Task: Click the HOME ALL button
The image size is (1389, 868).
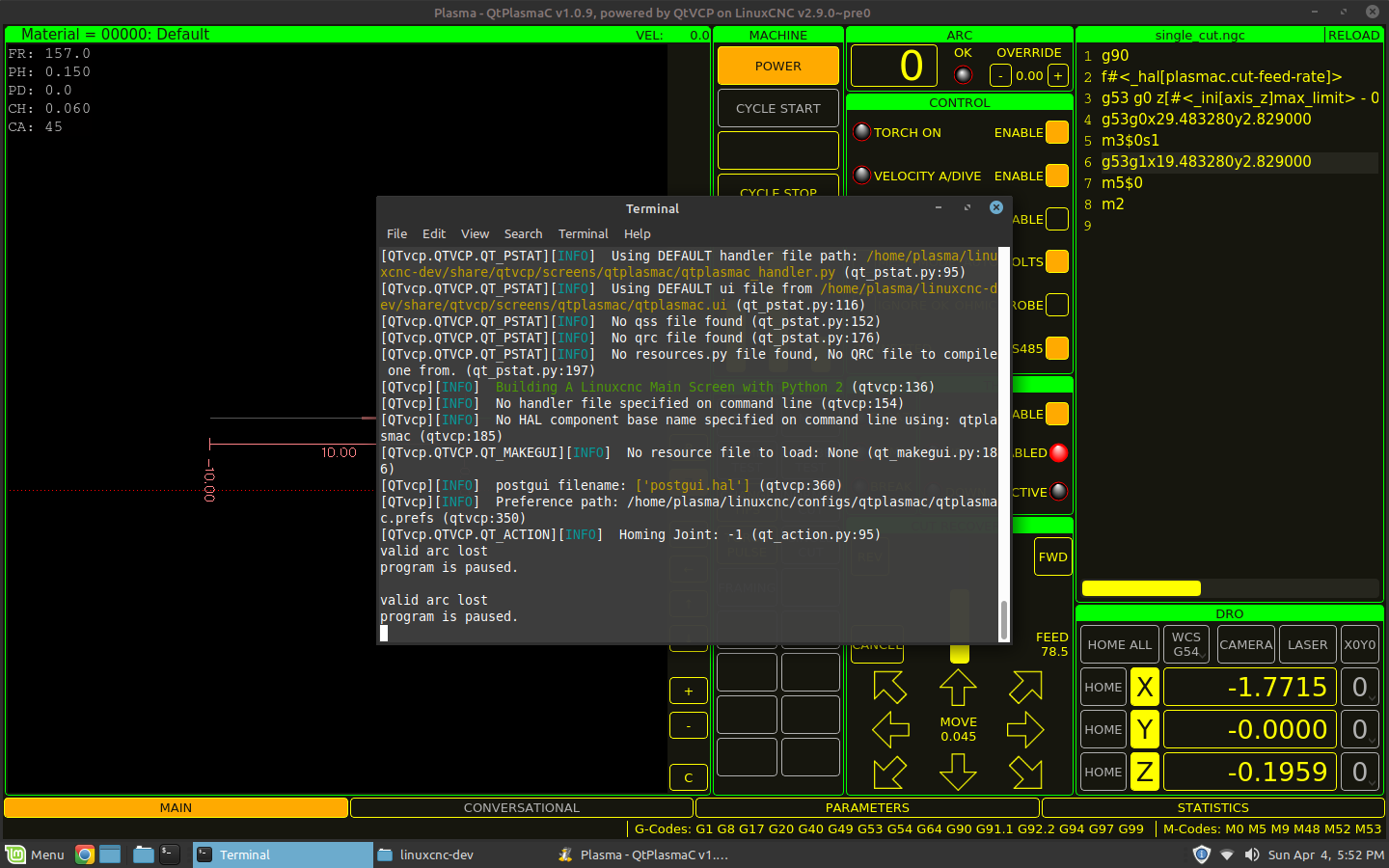Action: coord(1119,644)
